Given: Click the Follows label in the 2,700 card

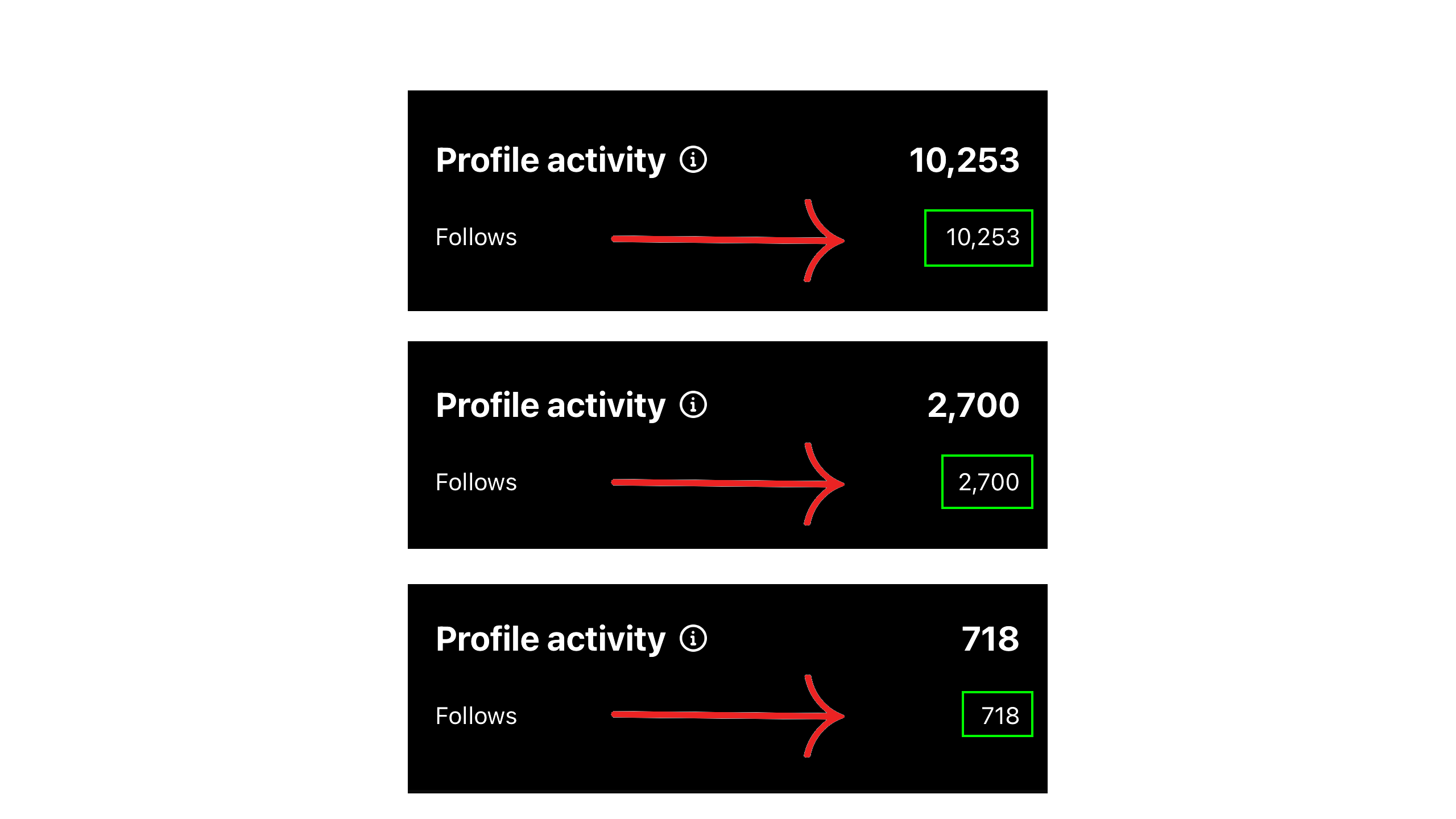Looking at the screenshot, I should pos(476,482).
